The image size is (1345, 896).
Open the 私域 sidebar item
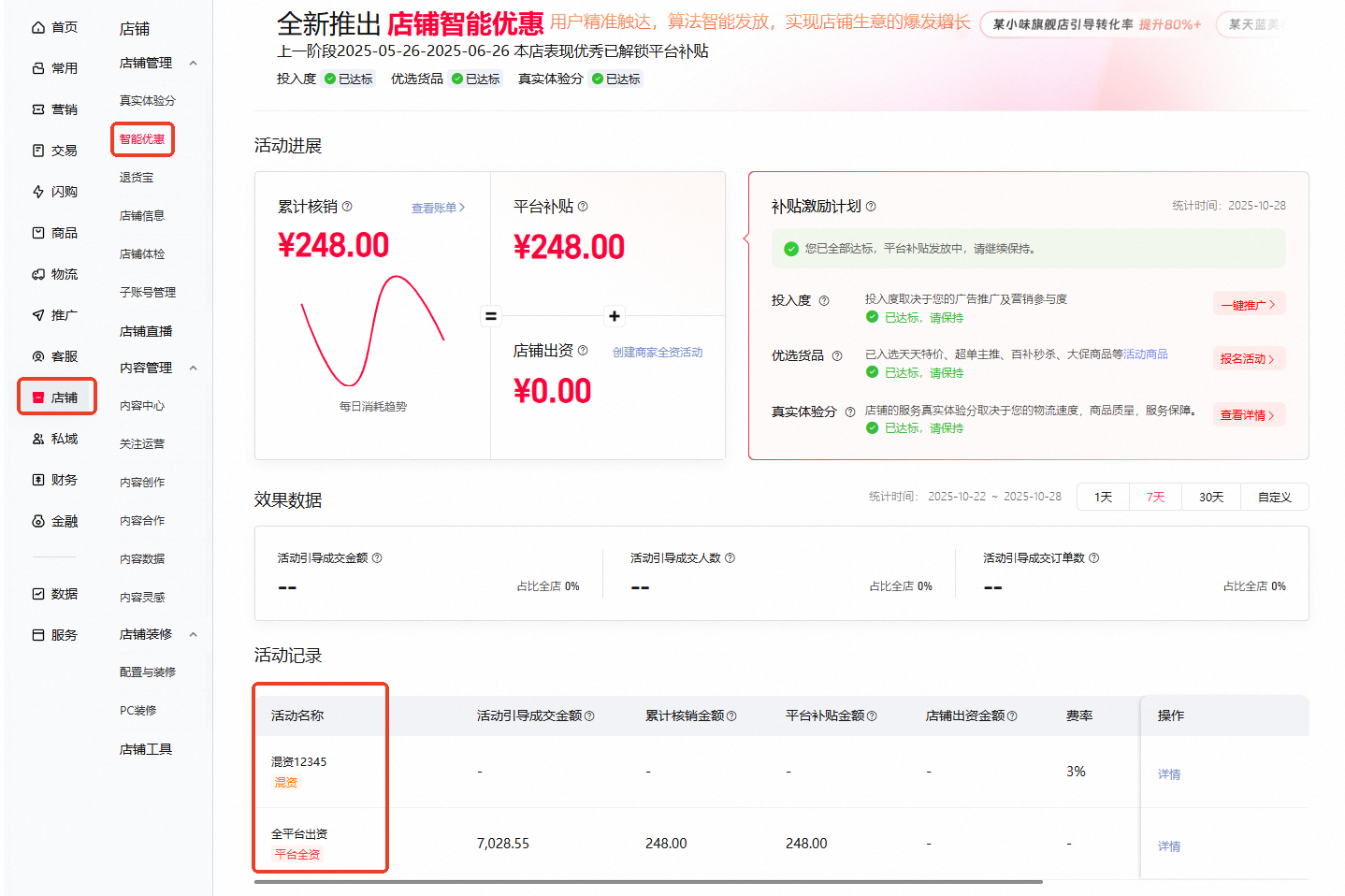pos(55,439)
